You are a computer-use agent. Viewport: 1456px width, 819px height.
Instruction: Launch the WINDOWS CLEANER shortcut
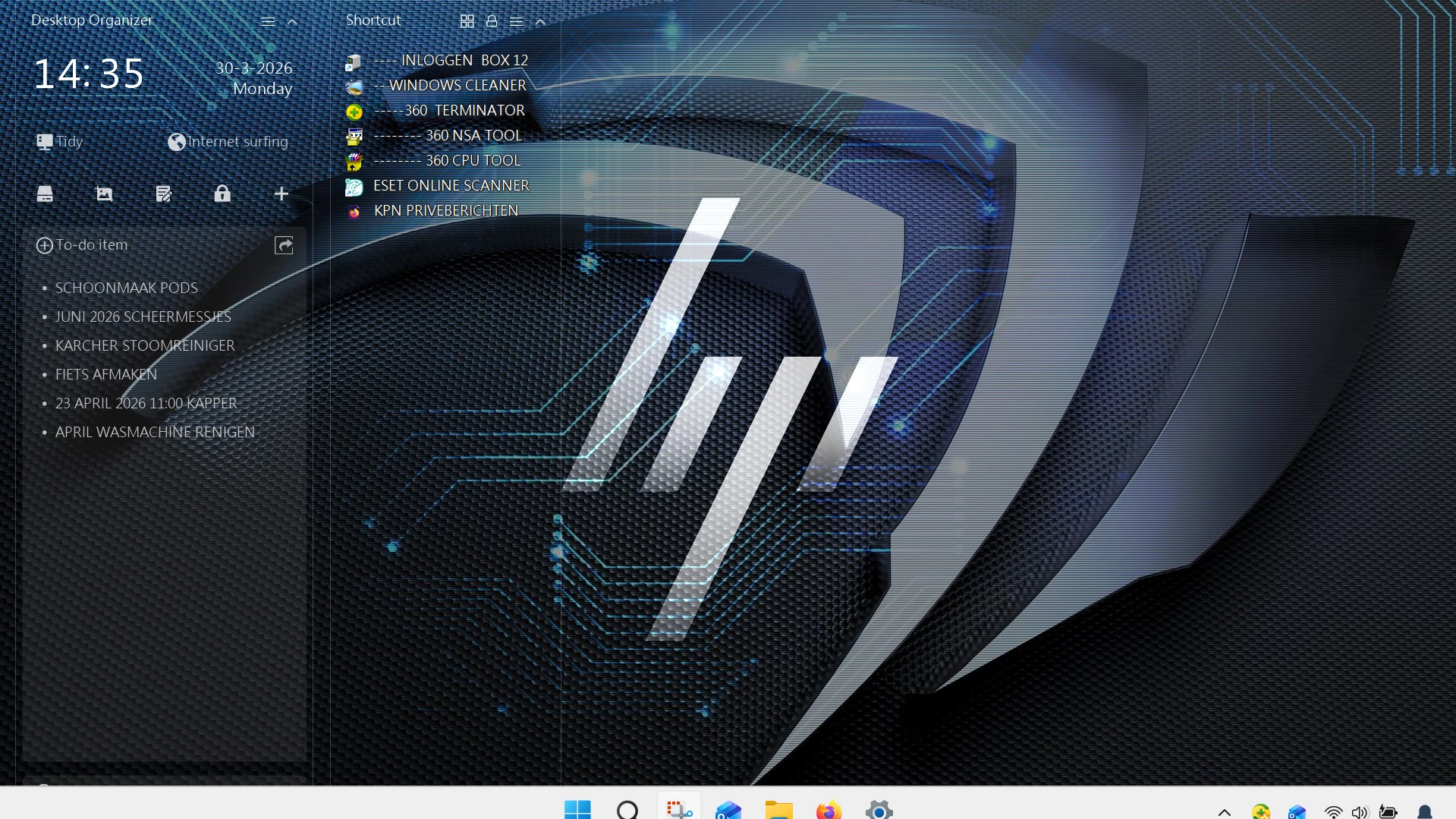tap(436, 86)
